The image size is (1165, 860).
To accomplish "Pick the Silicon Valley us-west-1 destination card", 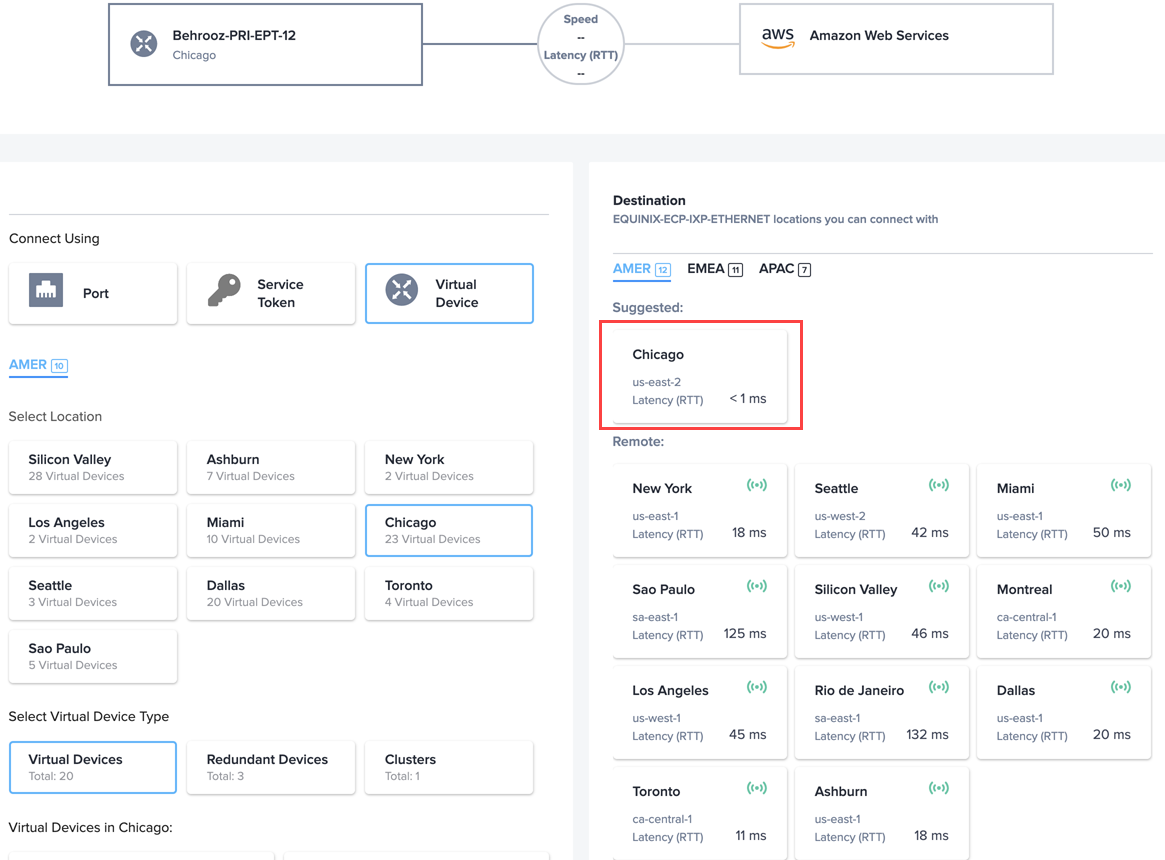I will click(882, 612).
